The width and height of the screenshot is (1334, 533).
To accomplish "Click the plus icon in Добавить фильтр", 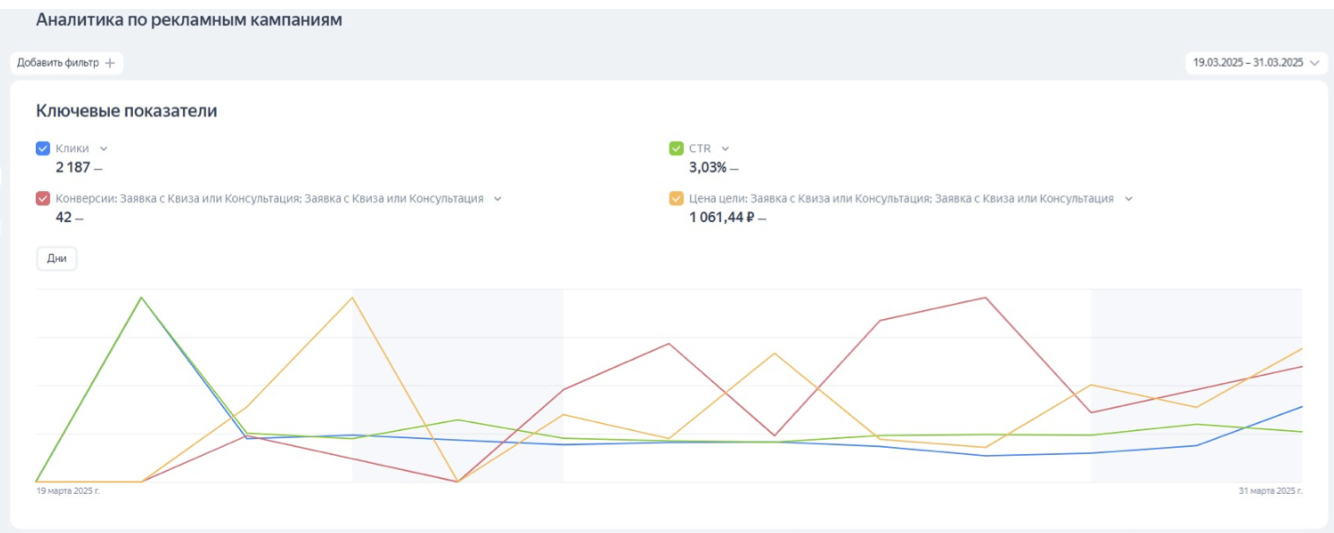I will click(x=110, y=63).
